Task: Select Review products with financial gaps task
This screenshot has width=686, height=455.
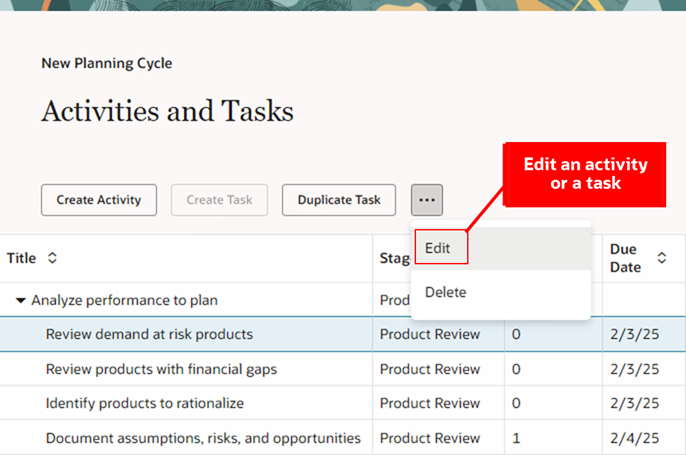Action: pyautogui.click(x=161, y=369)
